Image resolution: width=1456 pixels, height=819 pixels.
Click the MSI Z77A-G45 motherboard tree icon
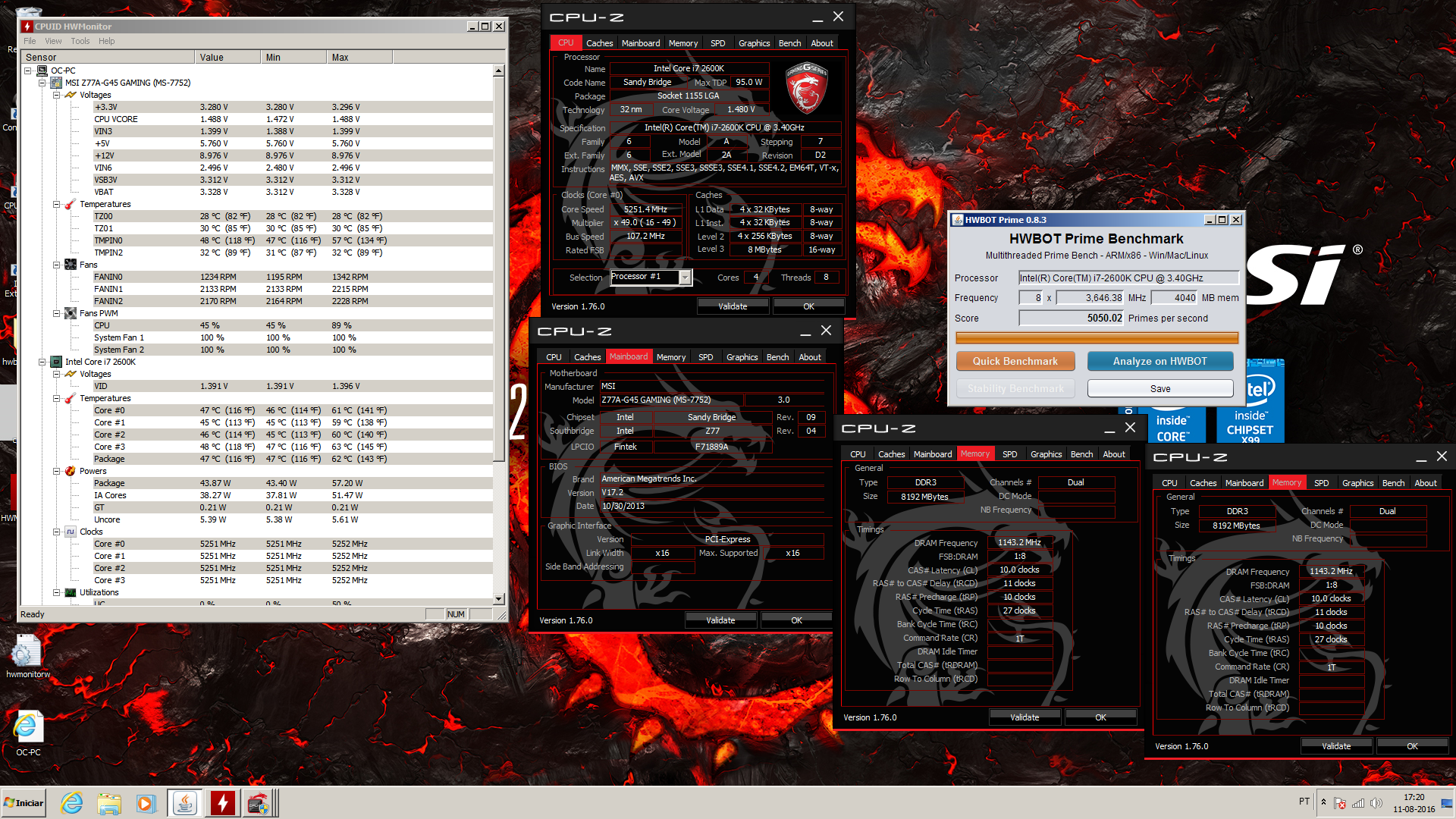(x=57, y=83)
